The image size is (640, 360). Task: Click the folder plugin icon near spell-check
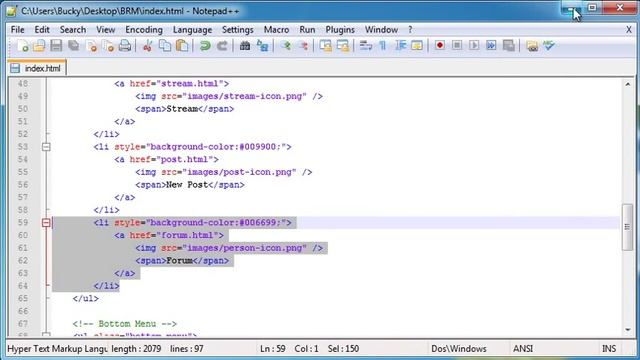(531, 46)
